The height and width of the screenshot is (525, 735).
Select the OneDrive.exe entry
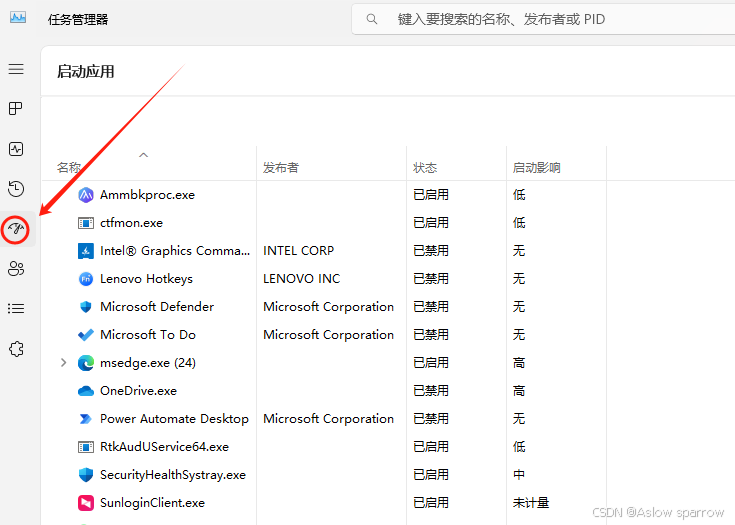[x=139, y=391]
